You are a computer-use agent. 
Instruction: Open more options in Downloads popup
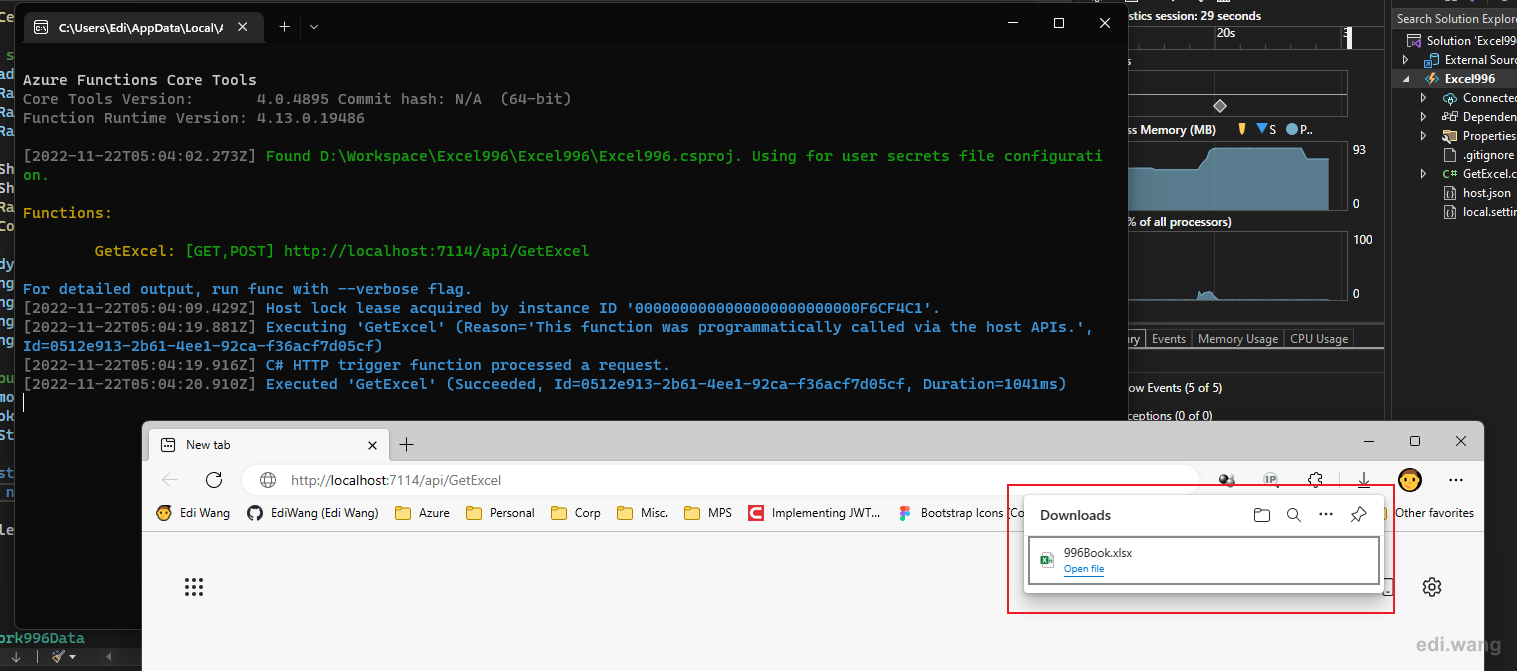1326,515
